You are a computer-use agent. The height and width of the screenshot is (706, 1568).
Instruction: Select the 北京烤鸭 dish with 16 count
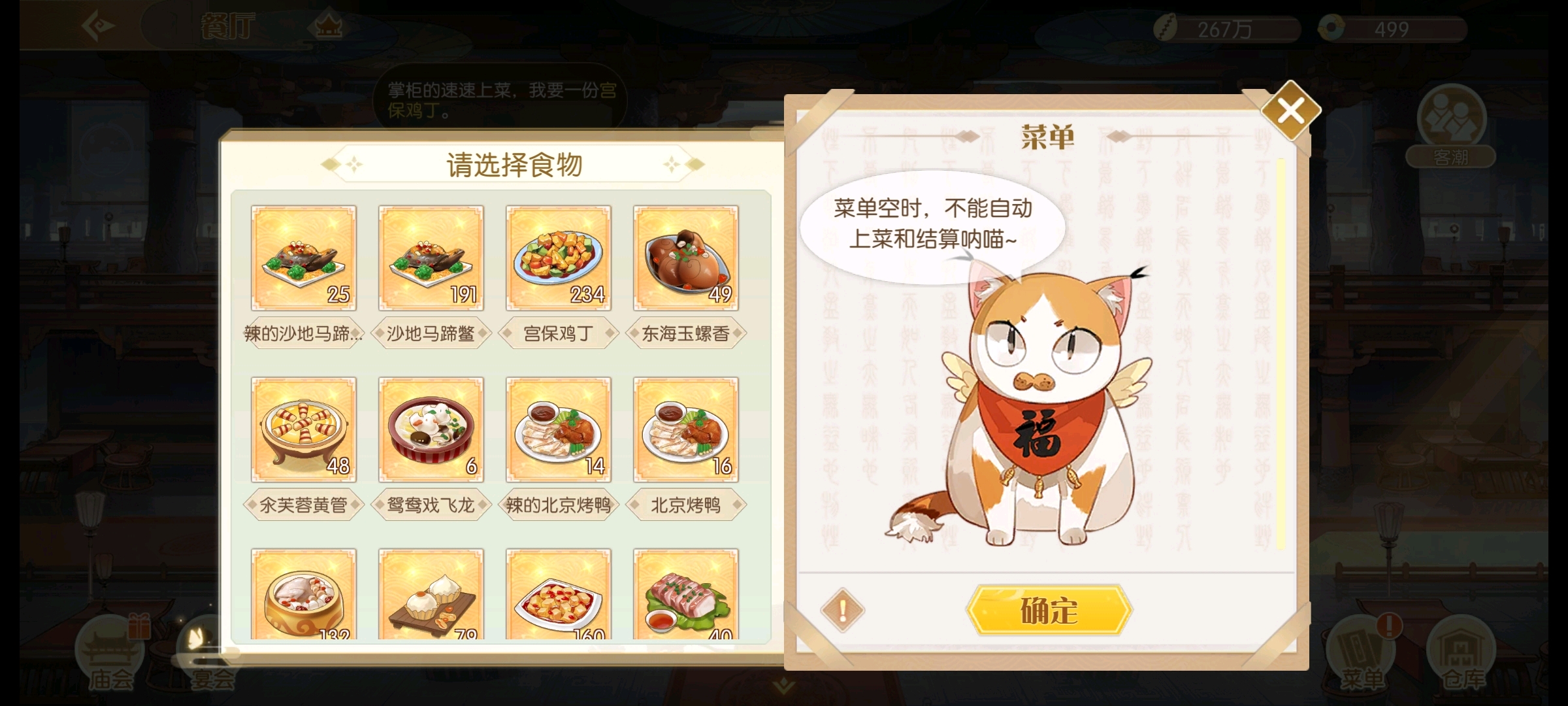click(x=686, y=429)
